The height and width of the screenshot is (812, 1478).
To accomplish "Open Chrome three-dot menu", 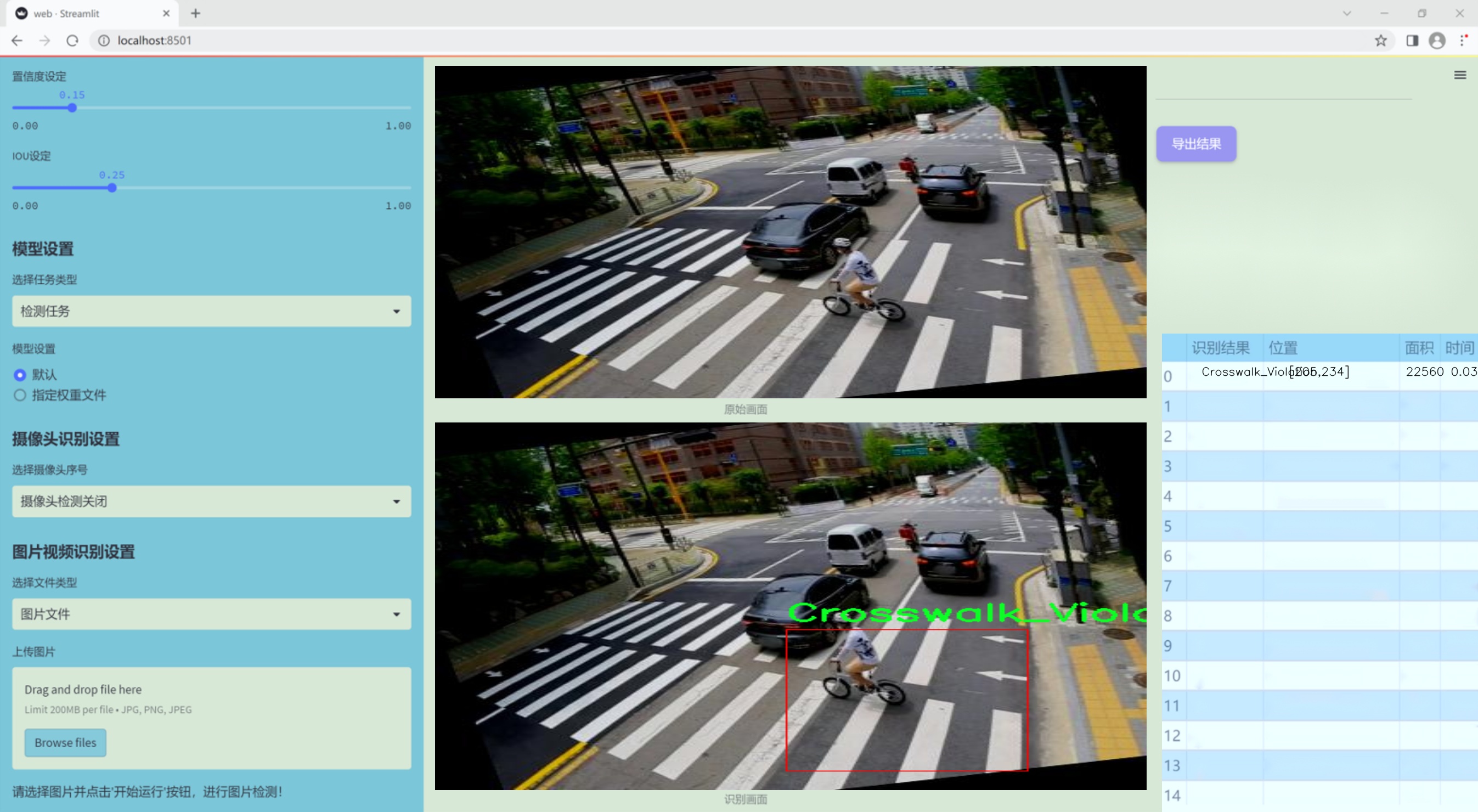I will pos(1463,41).
